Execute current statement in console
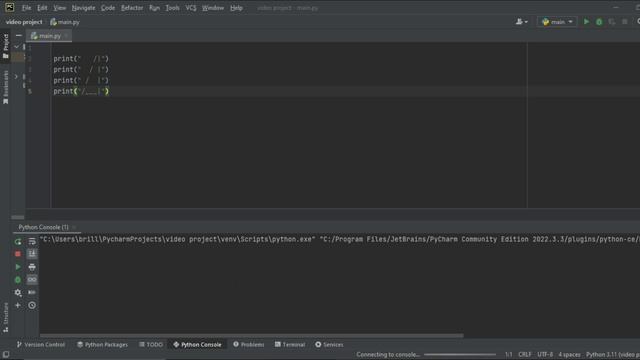 [18, 267]
